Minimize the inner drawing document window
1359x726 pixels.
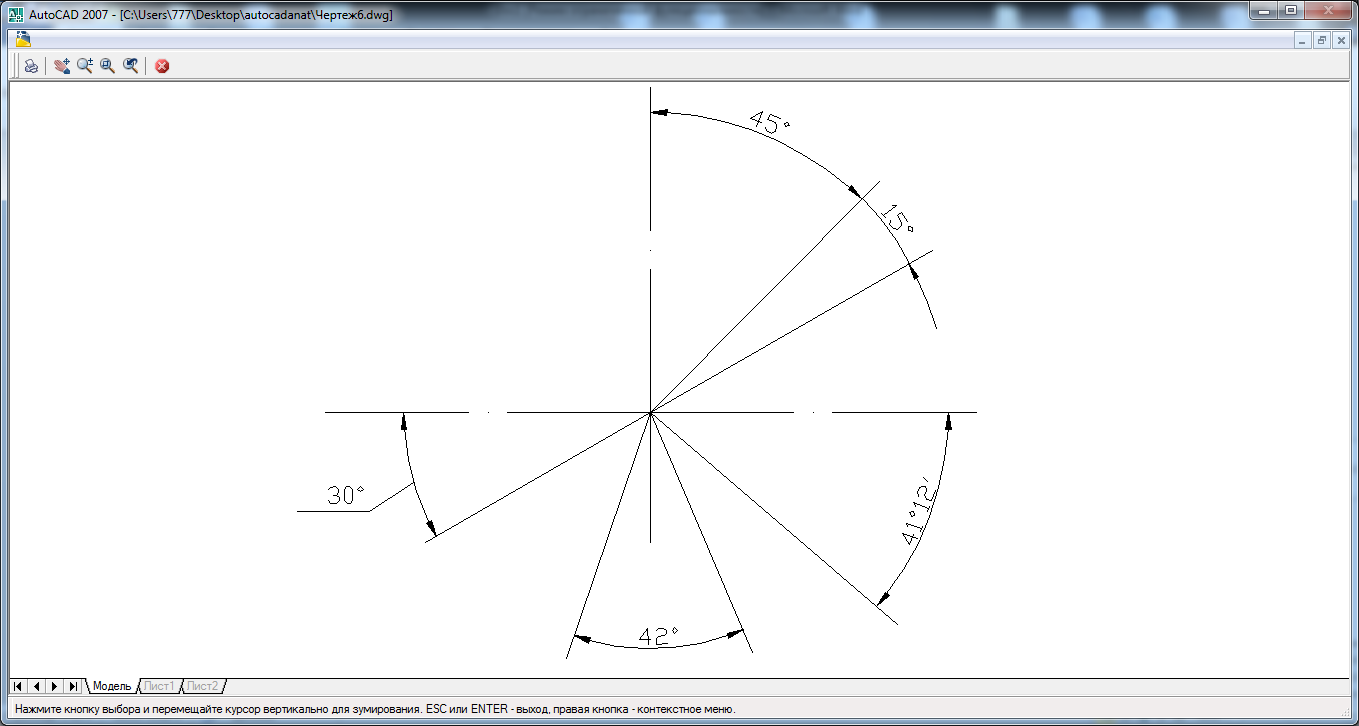point(1302,40)
